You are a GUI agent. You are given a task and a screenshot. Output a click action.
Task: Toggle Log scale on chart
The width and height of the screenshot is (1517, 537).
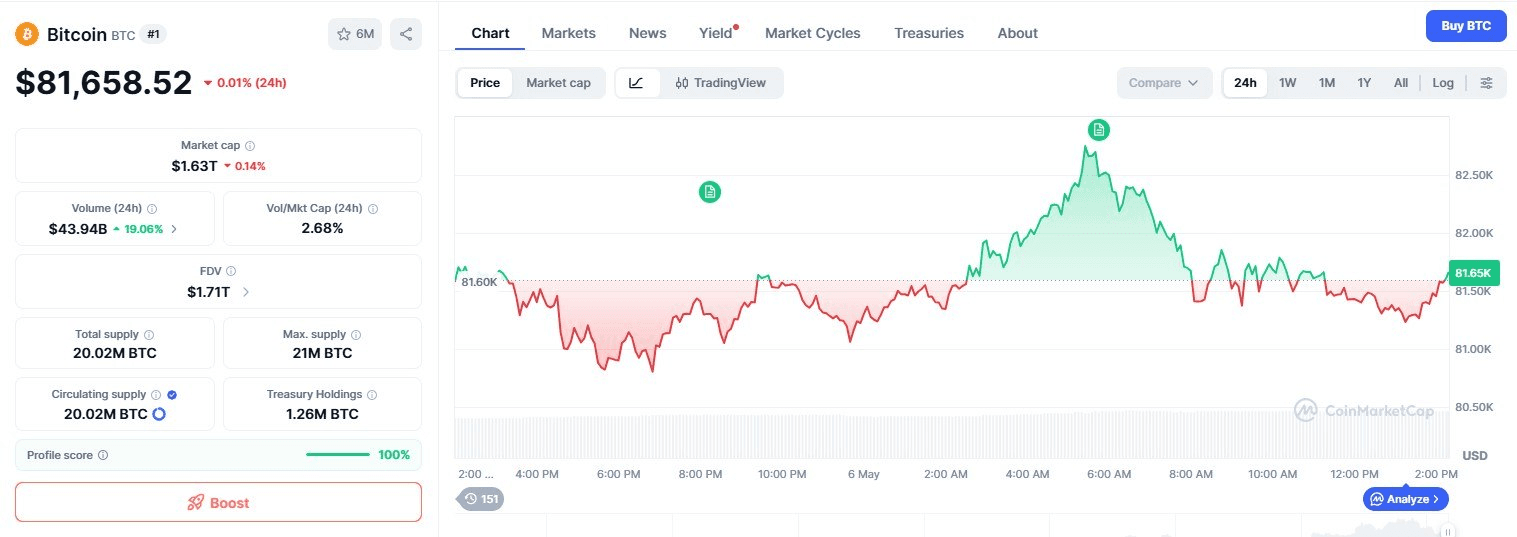coord(1443,83)
